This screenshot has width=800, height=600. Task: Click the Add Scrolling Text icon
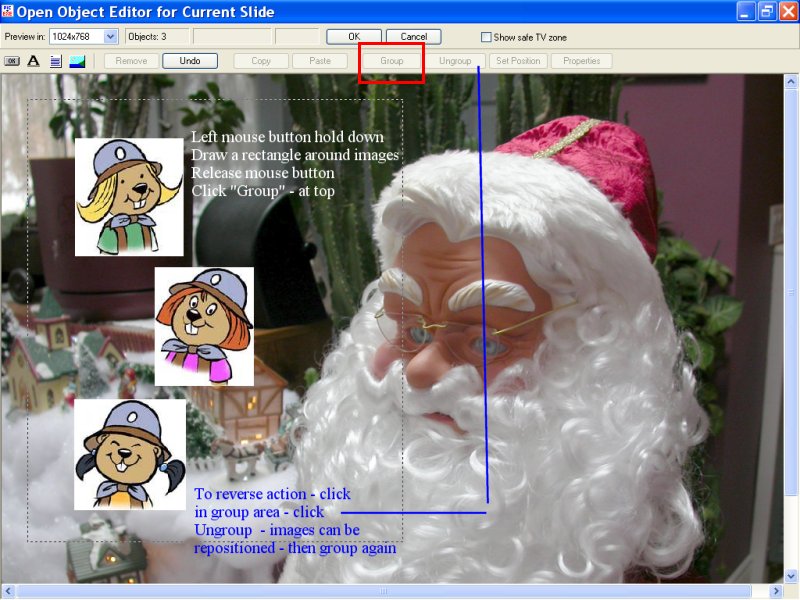coord(56,61)
